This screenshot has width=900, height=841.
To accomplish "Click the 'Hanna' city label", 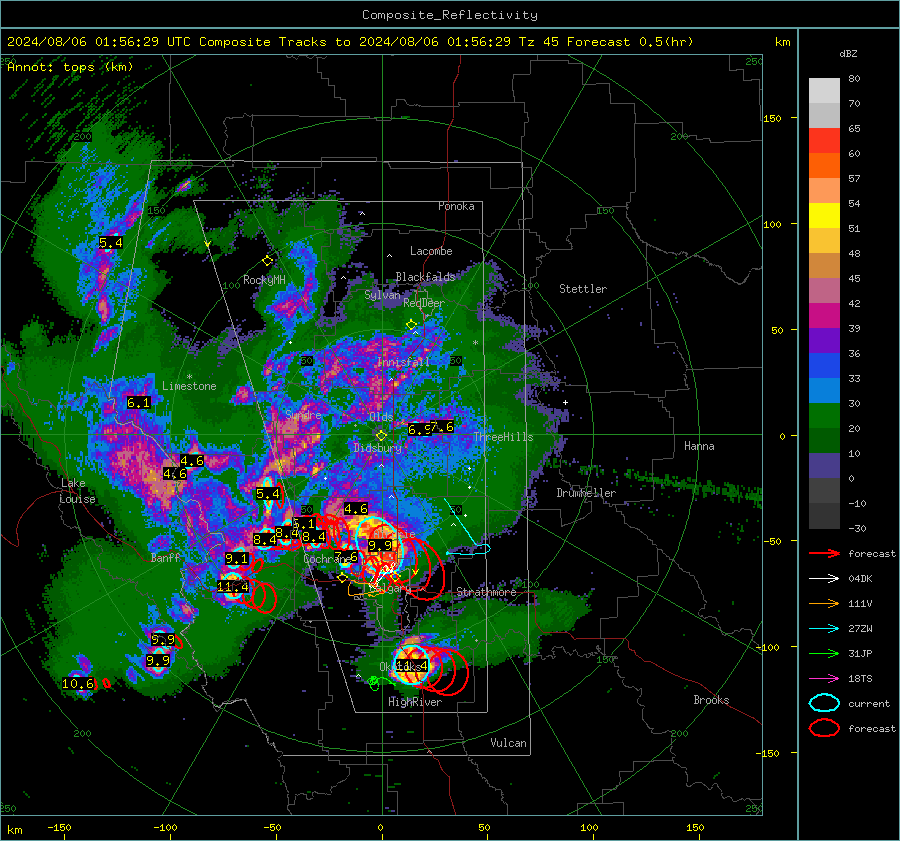I will (699, 446).
